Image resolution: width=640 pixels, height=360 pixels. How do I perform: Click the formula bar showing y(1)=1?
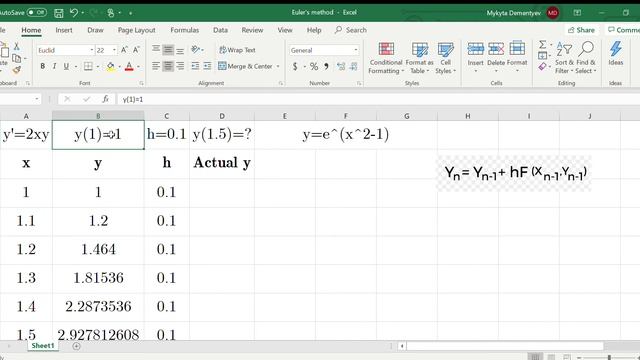pos(380,99)
